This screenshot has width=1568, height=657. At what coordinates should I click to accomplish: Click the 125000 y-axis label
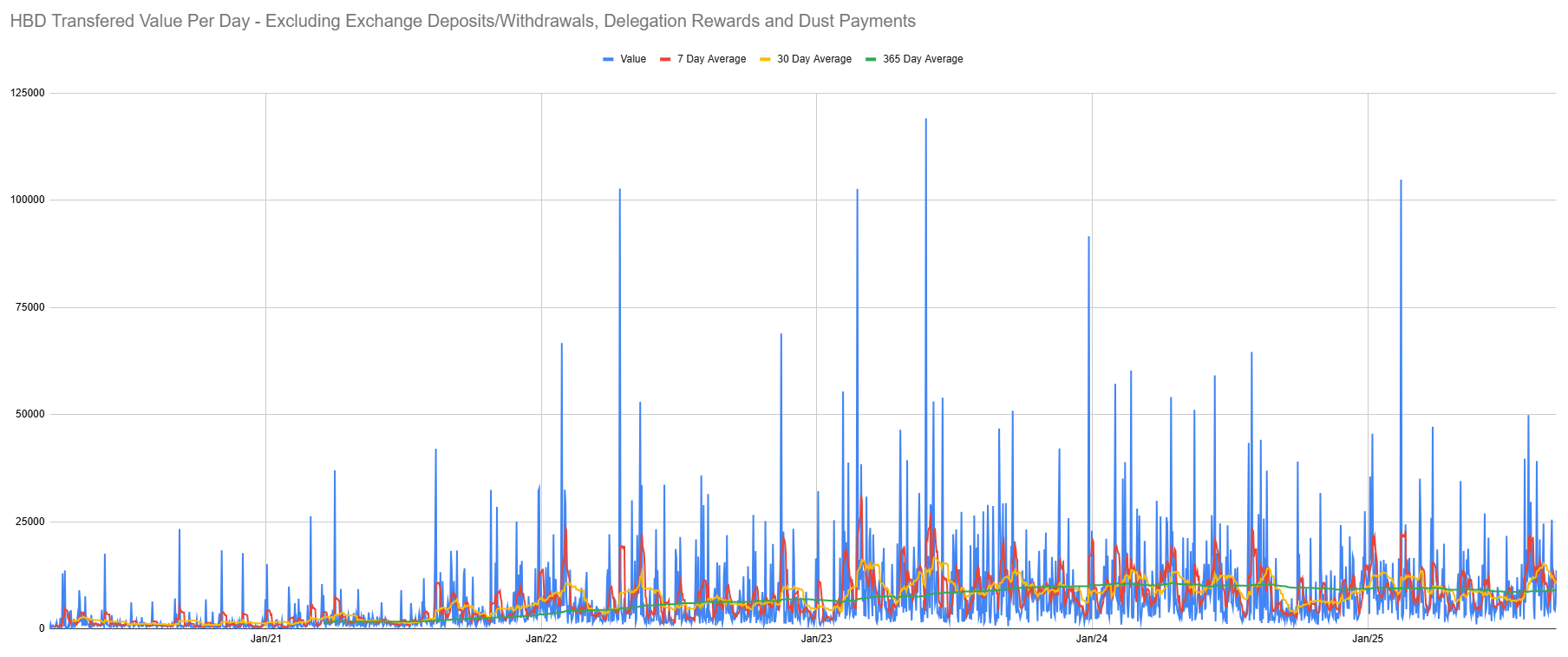point(28,93)
